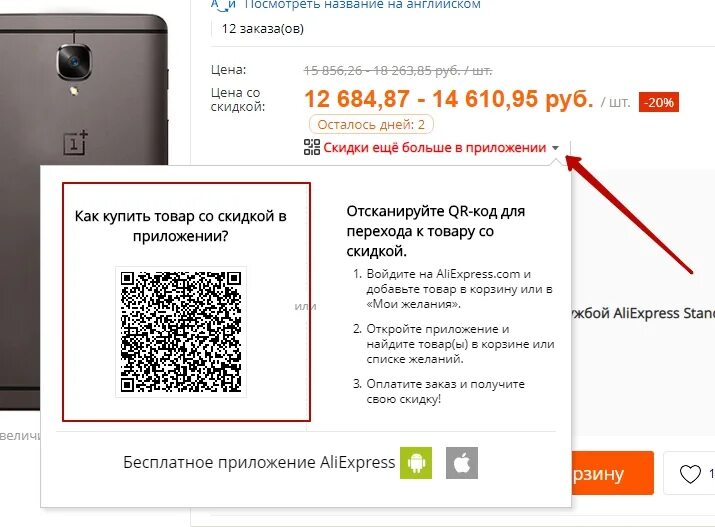Click the '12 заказа(ов)' orders count
The image size is (715, 527).
coord(263,29)
